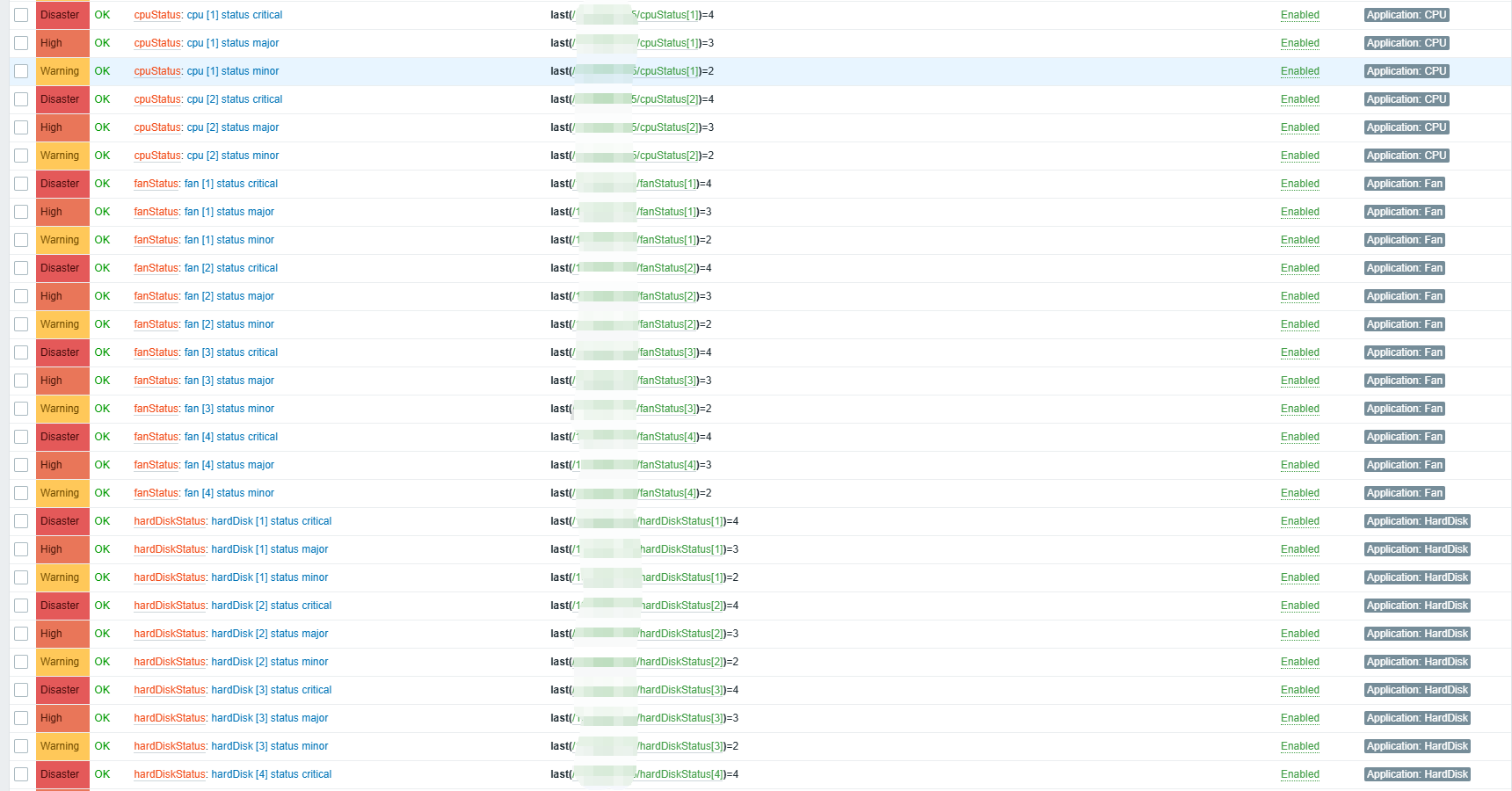Disable the cpu [1] status minor trigger via Enabled

[1299, 71]
